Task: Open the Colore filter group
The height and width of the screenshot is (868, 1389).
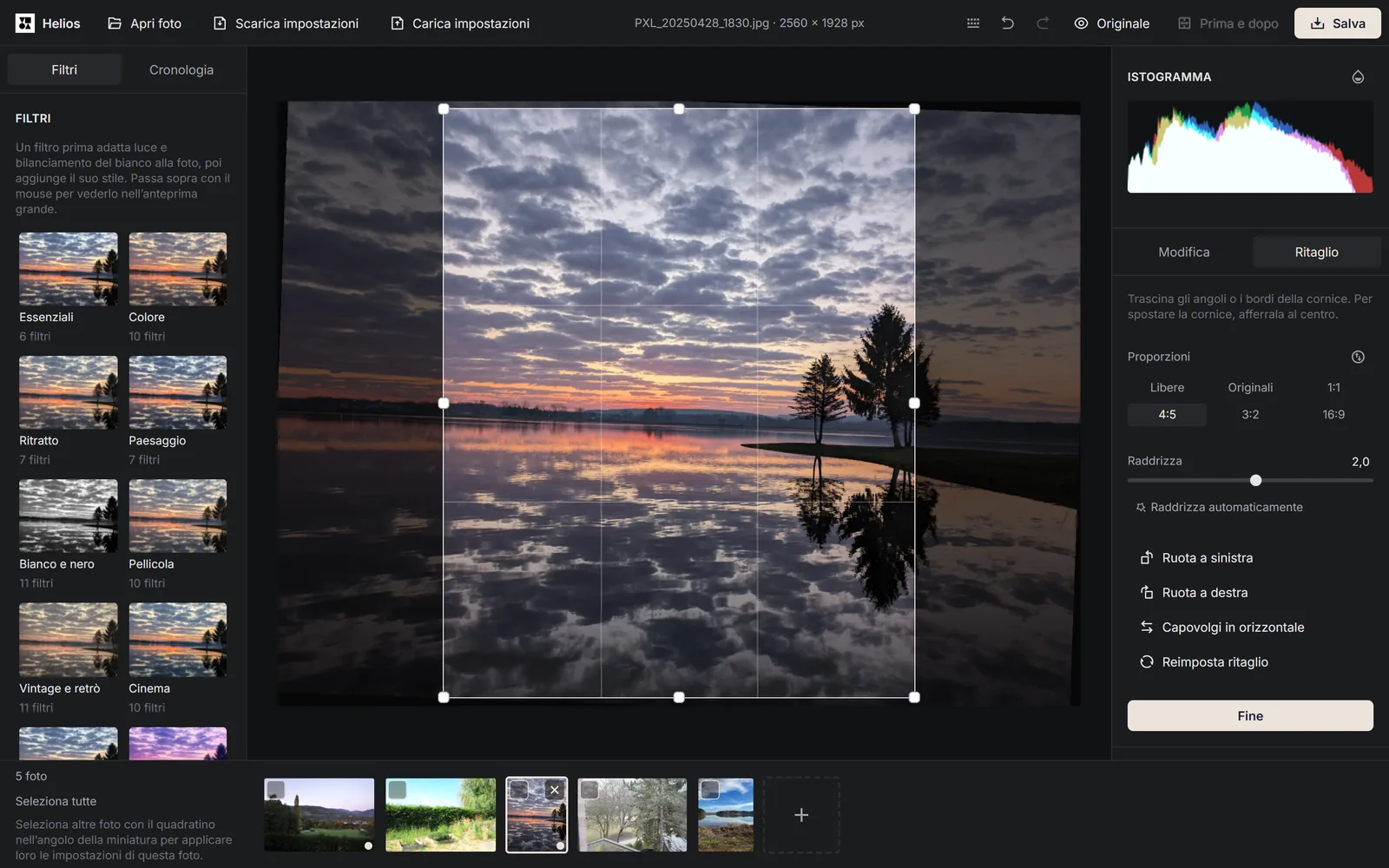Action: (178, 287)
